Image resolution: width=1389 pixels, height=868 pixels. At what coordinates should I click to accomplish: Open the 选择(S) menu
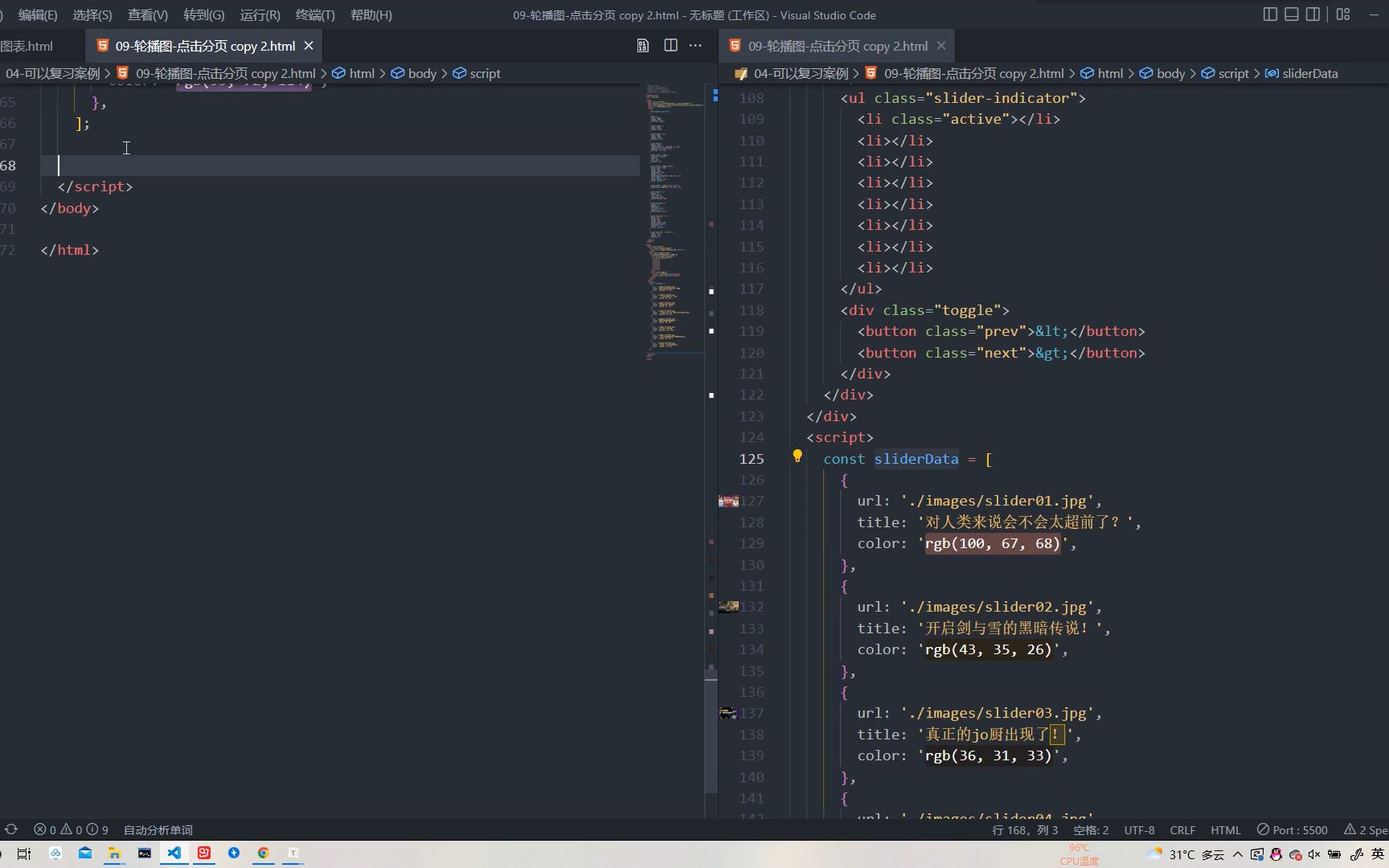click(92, 14)
